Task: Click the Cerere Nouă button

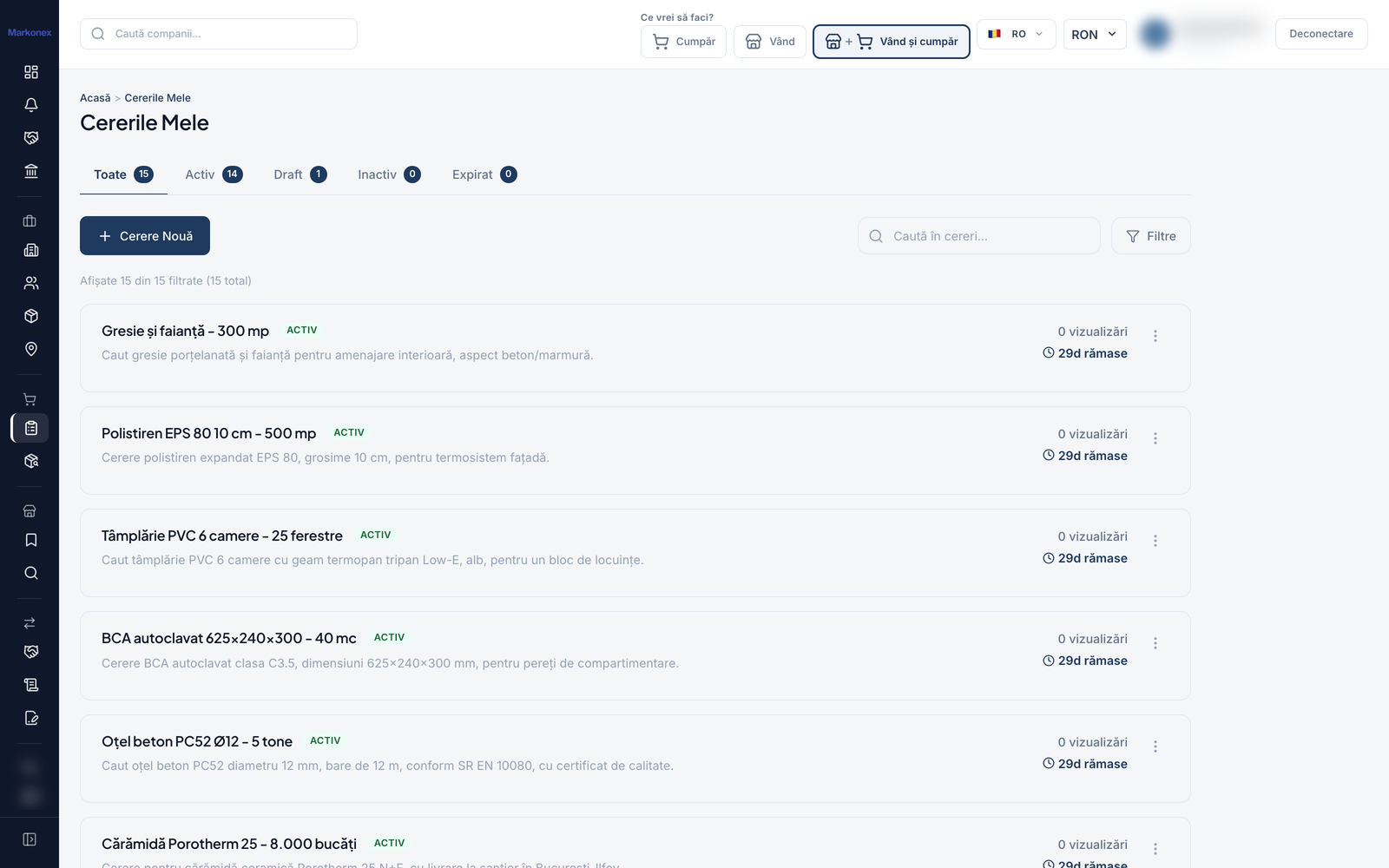Action: point(145,236)
